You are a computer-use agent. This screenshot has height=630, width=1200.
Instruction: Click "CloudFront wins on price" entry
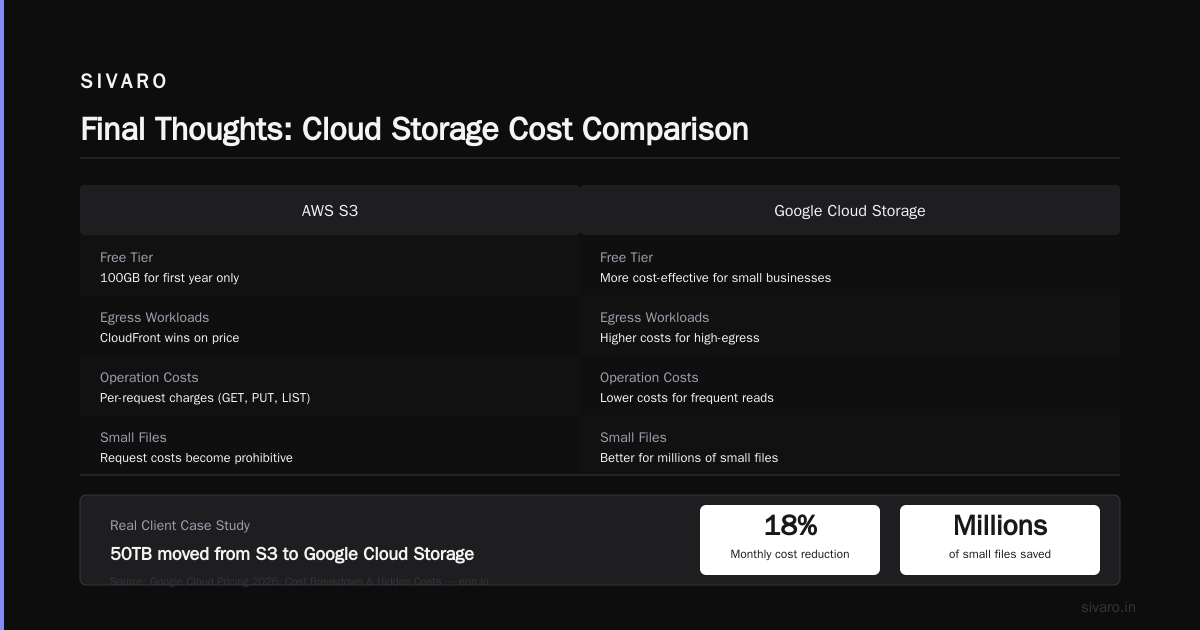pyautogui.click(x=169, y=338)
